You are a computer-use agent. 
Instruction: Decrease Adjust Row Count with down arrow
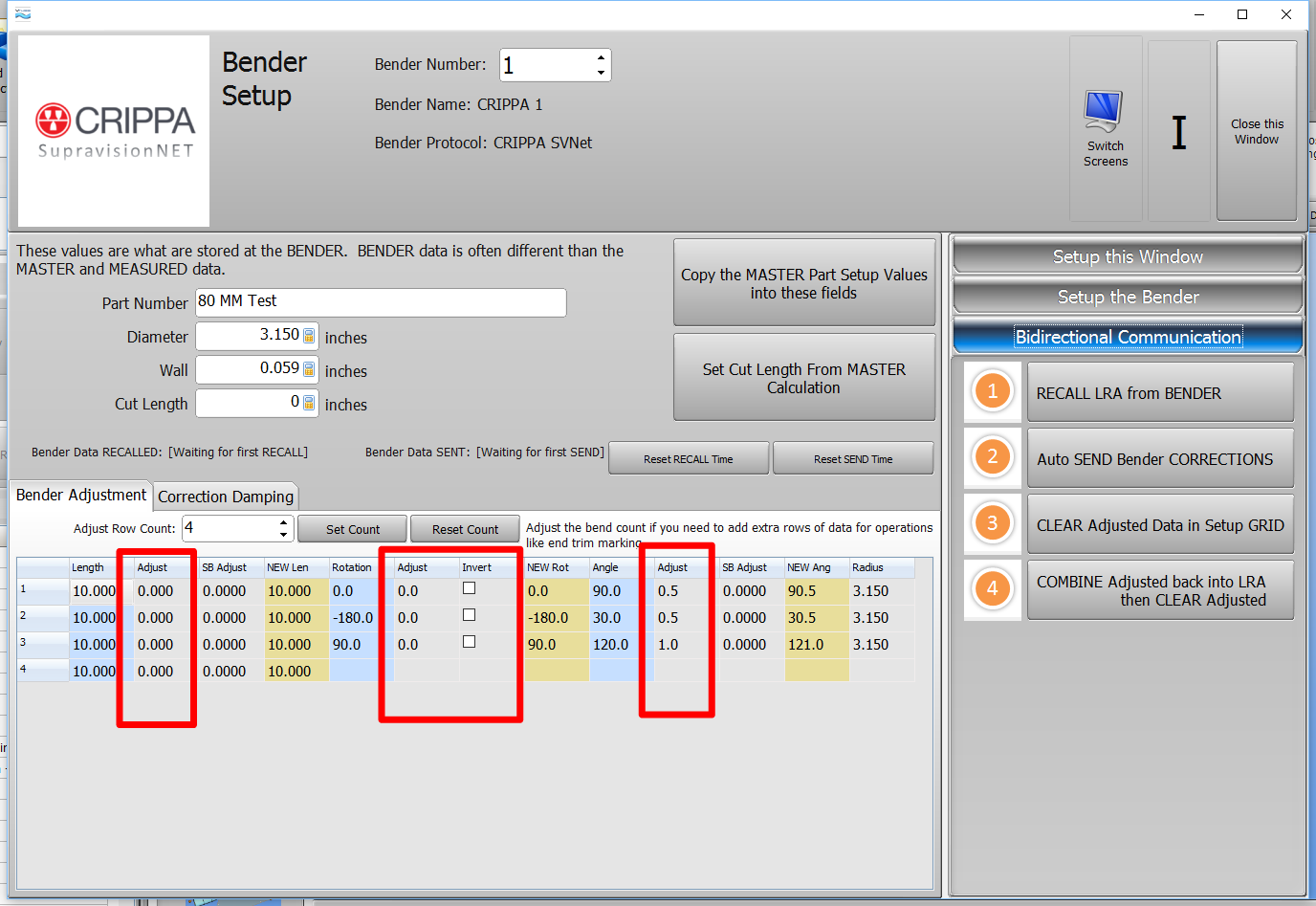(283, 535)
